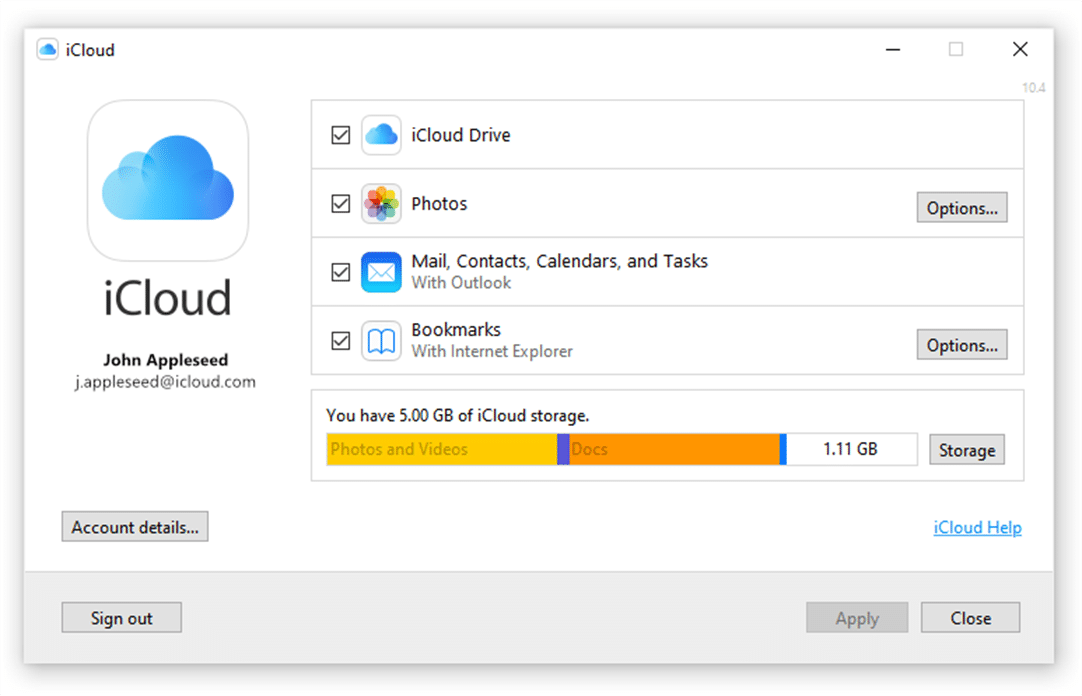Click the Apply button
1082x696 pixels.
856,617
